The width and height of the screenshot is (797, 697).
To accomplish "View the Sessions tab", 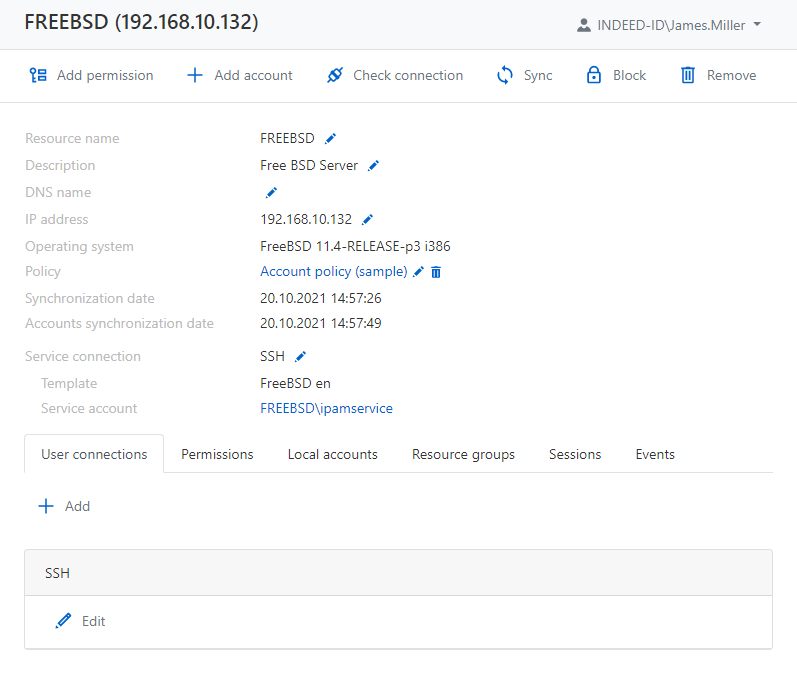I will tap(575, 454).
